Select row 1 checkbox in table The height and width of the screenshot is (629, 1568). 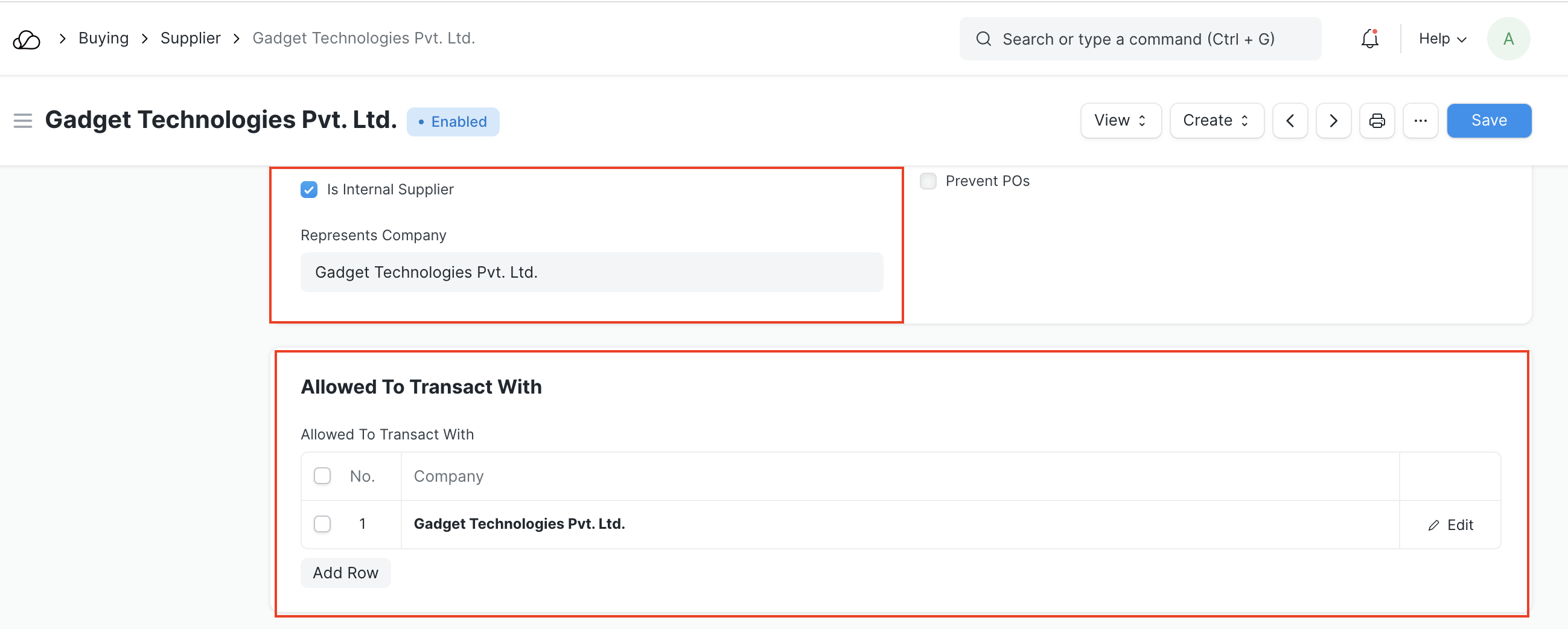point(322,523)
